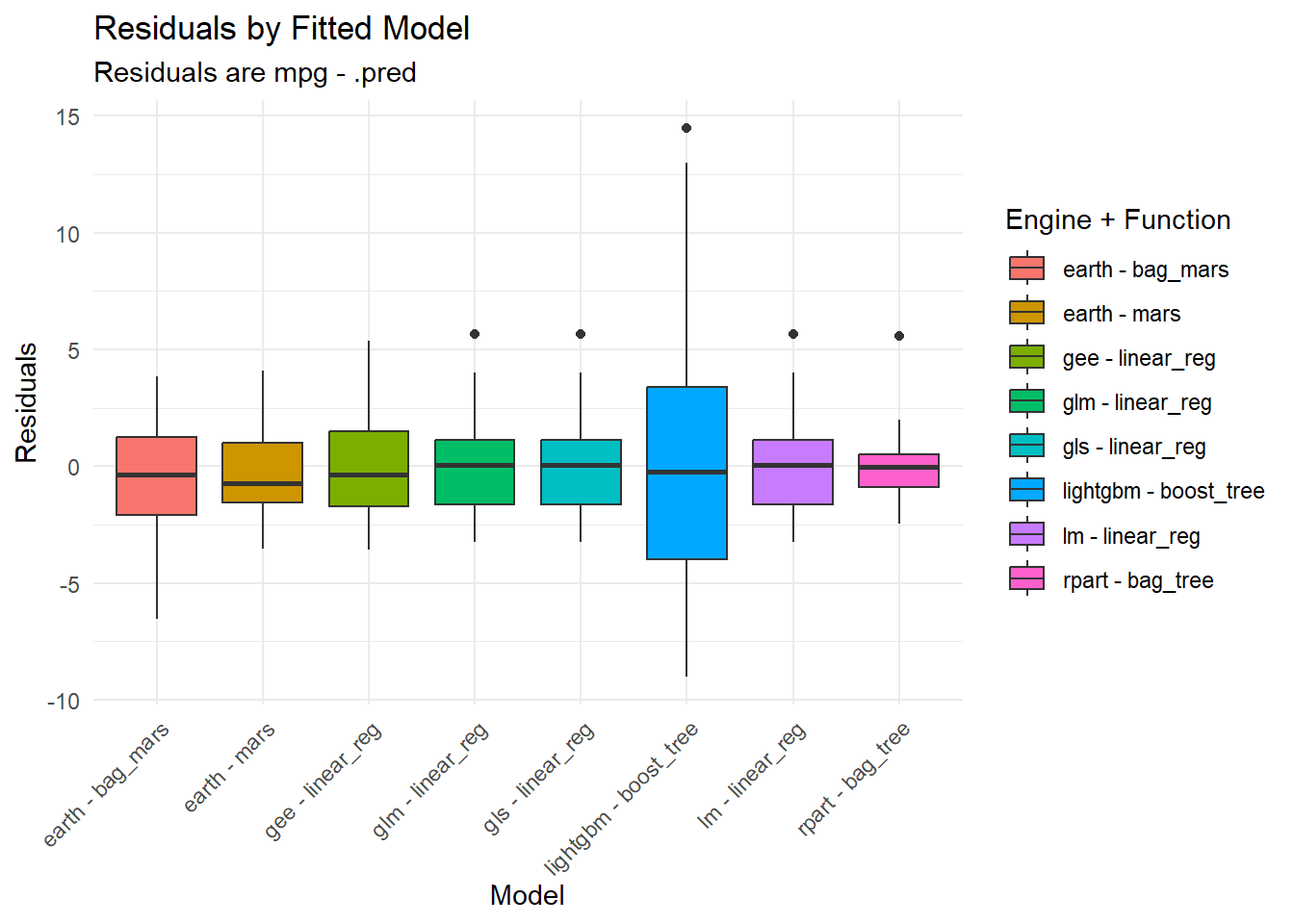Click the subtitle "Residuals are mpg - .pred"
The image size is (1294, 924).
255,73
